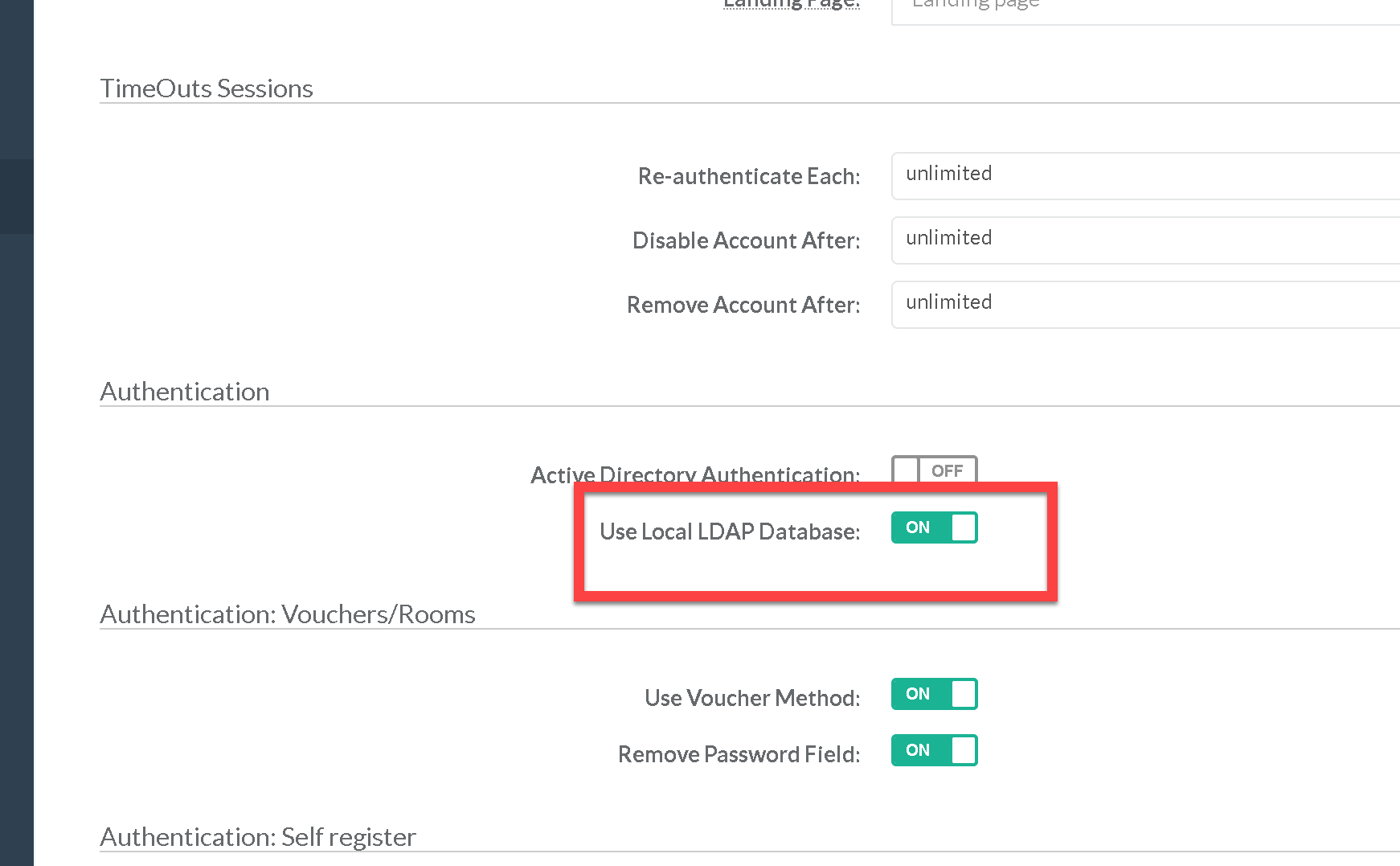Screen dimensions: 1400x866
Task: Click the Use Voucher Method label
Action: coord(751,698)
